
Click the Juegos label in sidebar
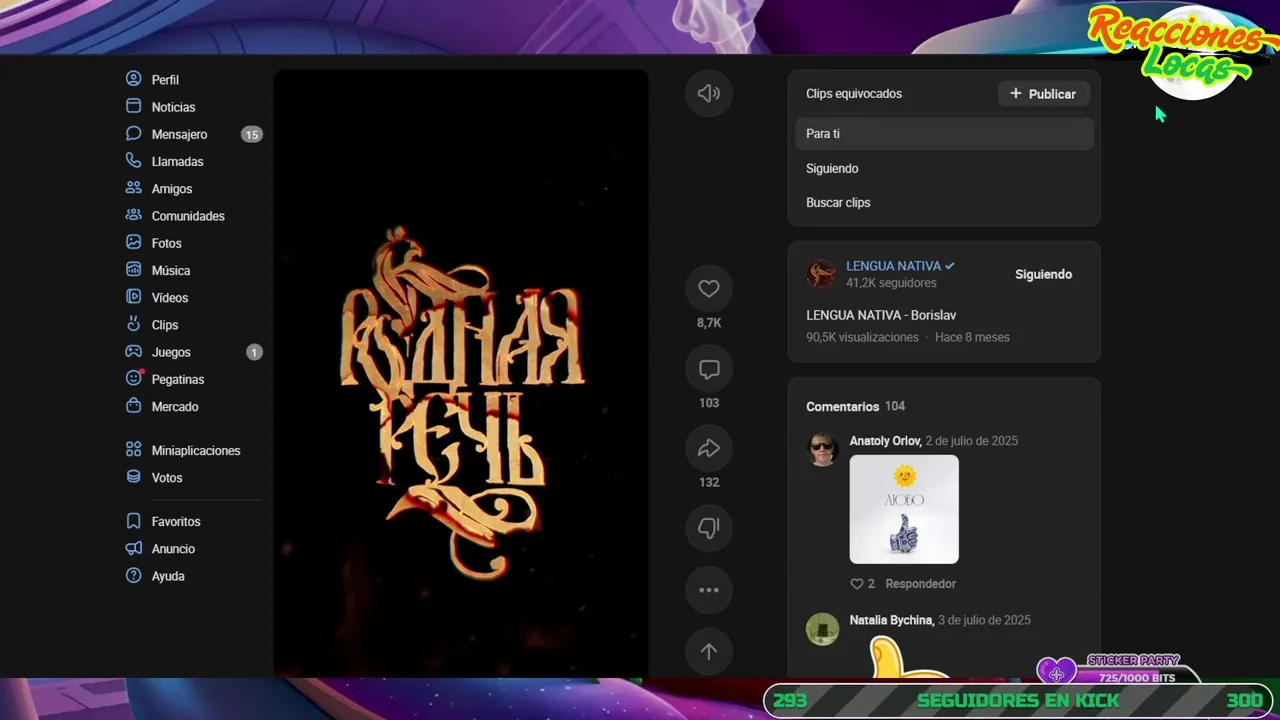(171, 352)
